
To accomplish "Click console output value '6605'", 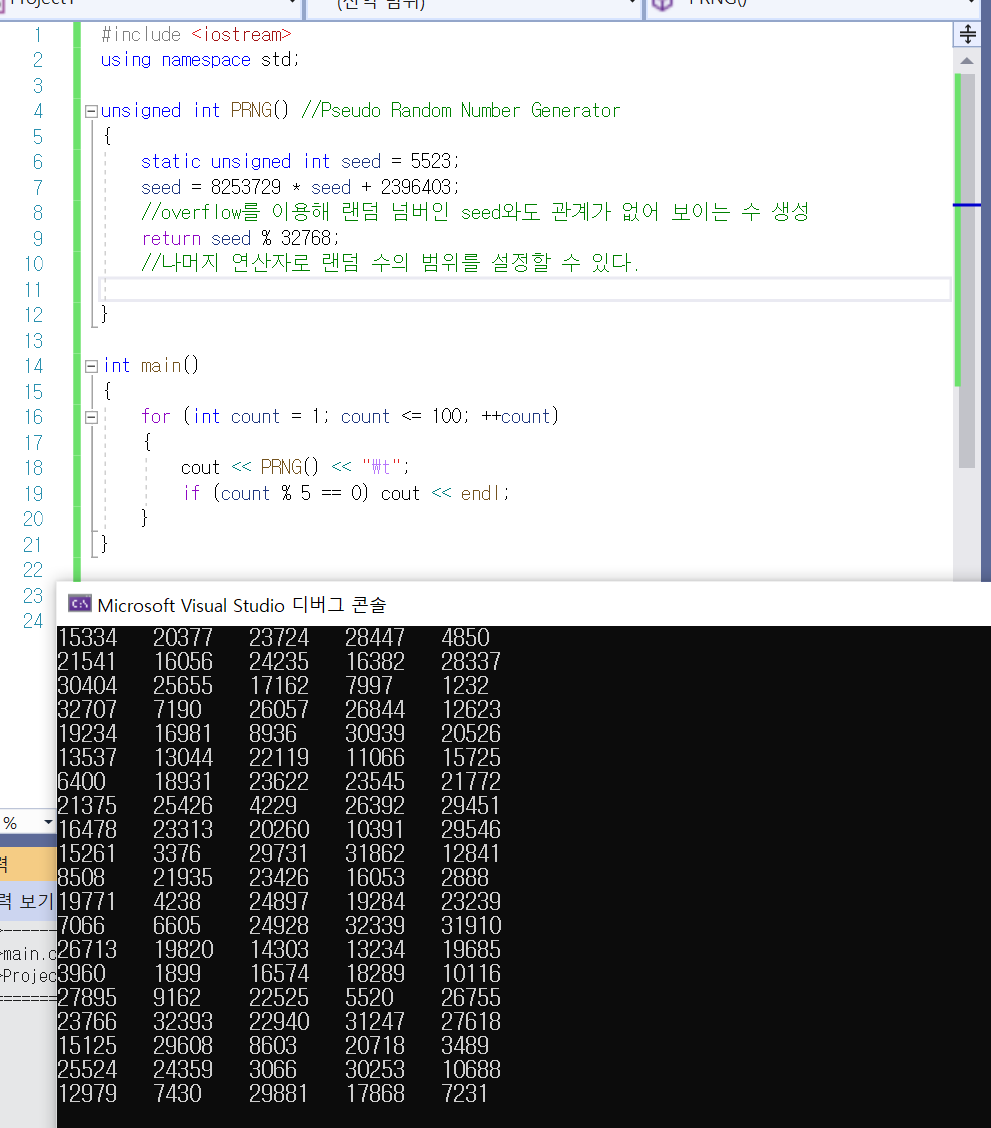I will (177, 926).
